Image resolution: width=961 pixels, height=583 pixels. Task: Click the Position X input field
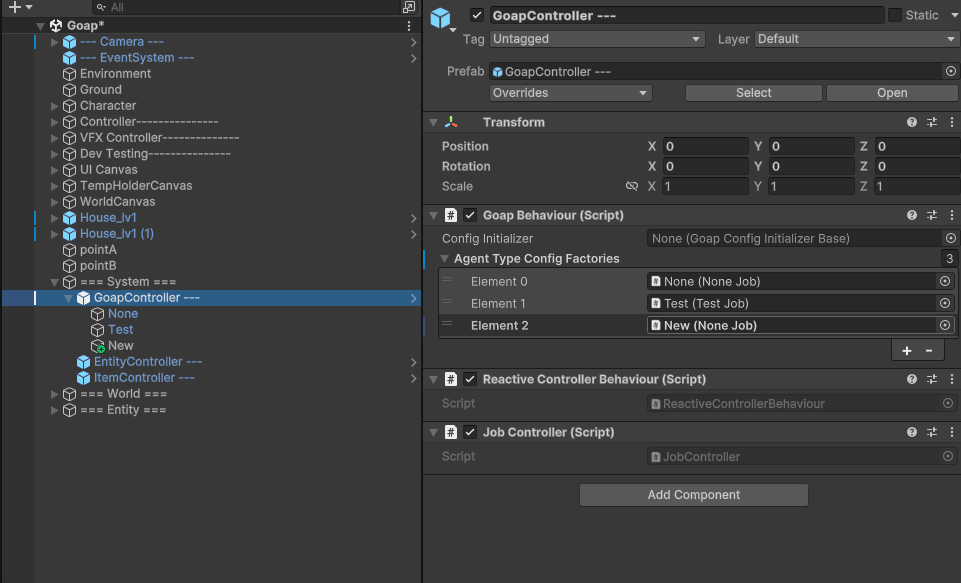click(x=705, y=147)
